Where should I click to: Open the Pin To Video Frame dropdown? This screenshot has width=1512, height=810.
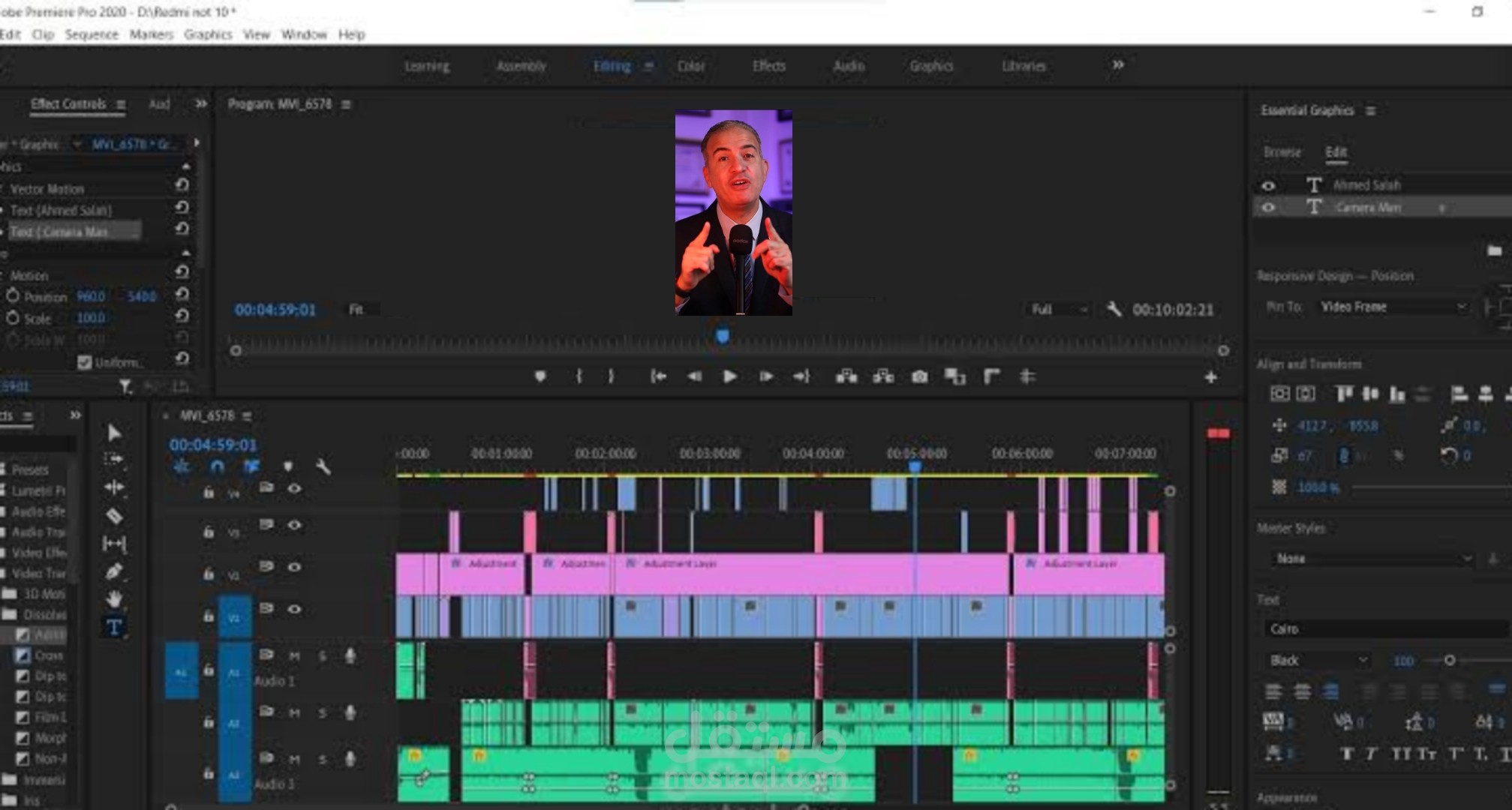click(1392, 307)
